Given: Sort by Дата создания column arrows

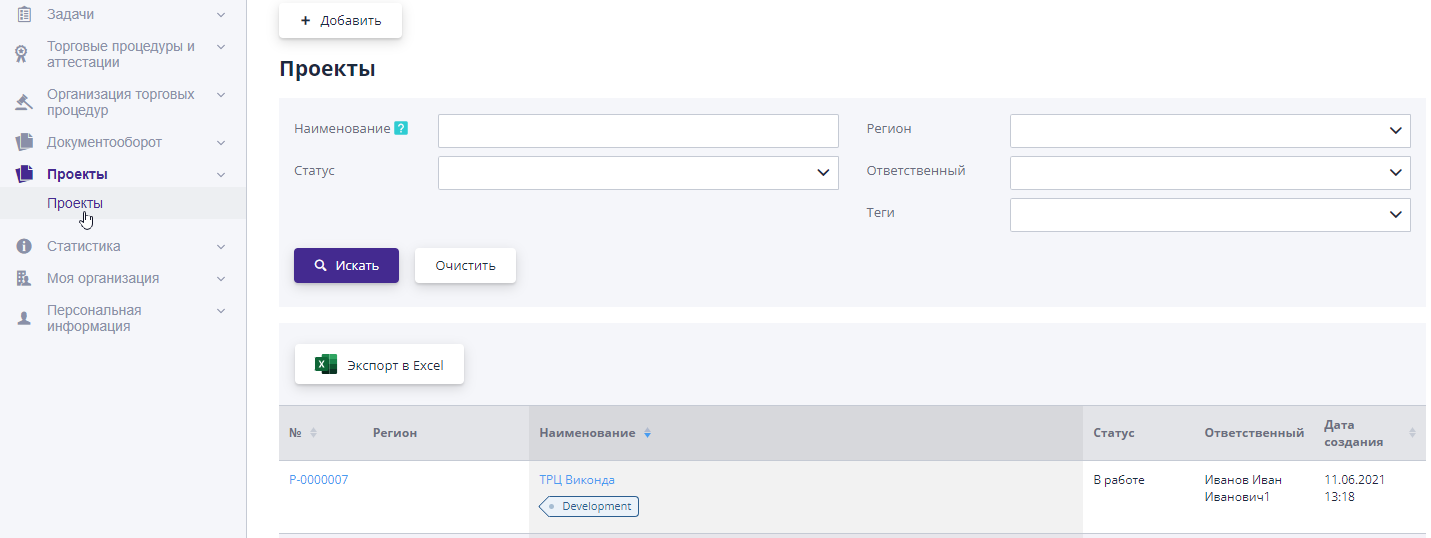Looking at the screenshot, I should (x=1412, y=433).
